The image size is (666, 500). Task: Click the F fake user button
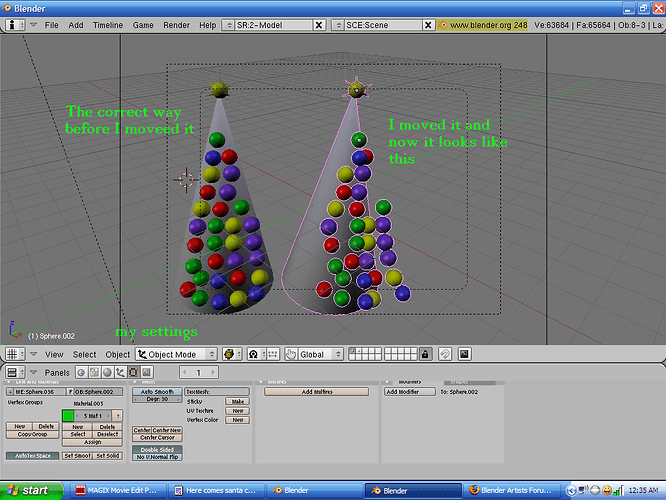point(70,392)
